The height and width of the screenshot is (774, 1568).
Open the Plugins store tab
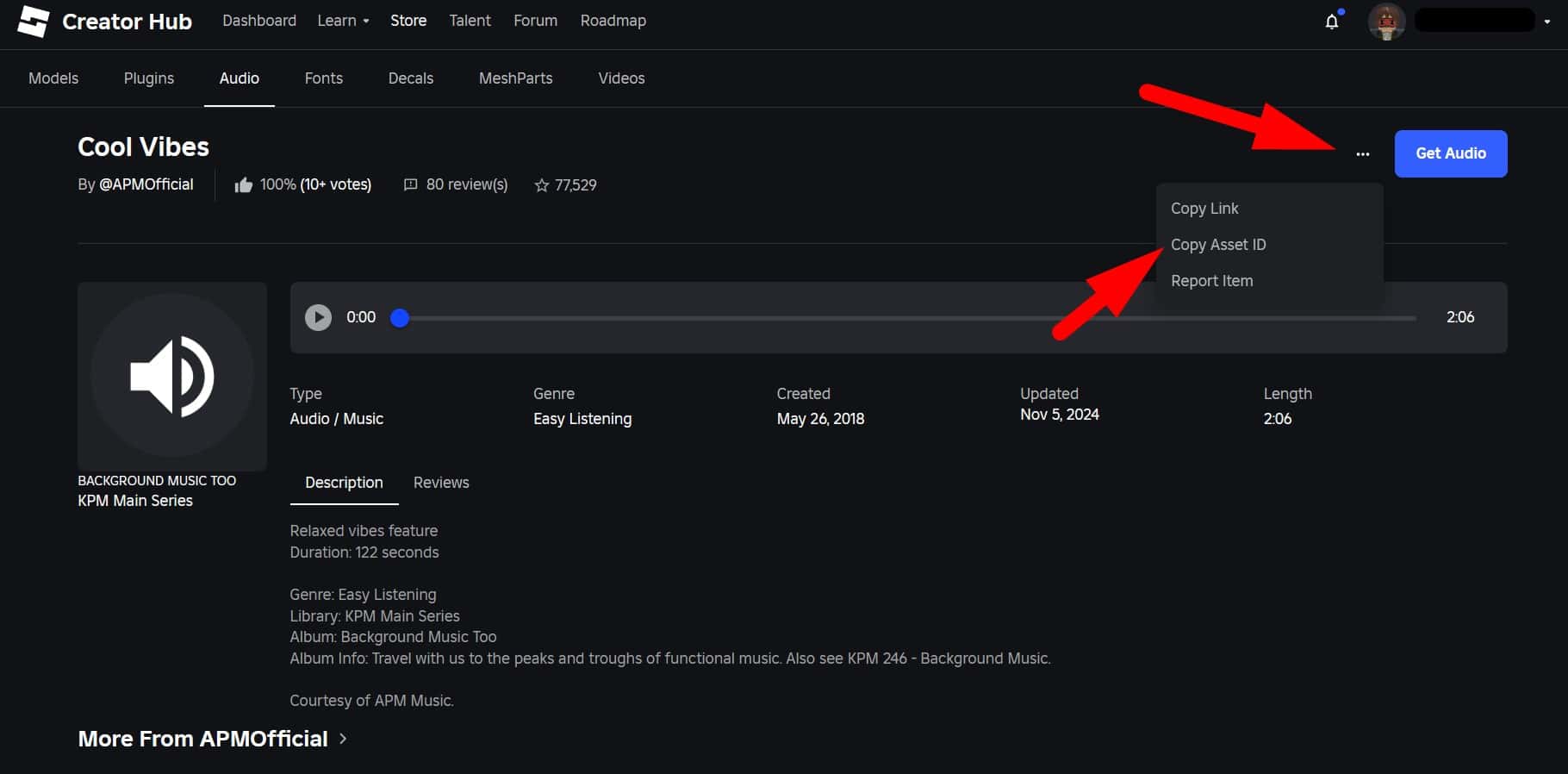(x=149, y=78)
